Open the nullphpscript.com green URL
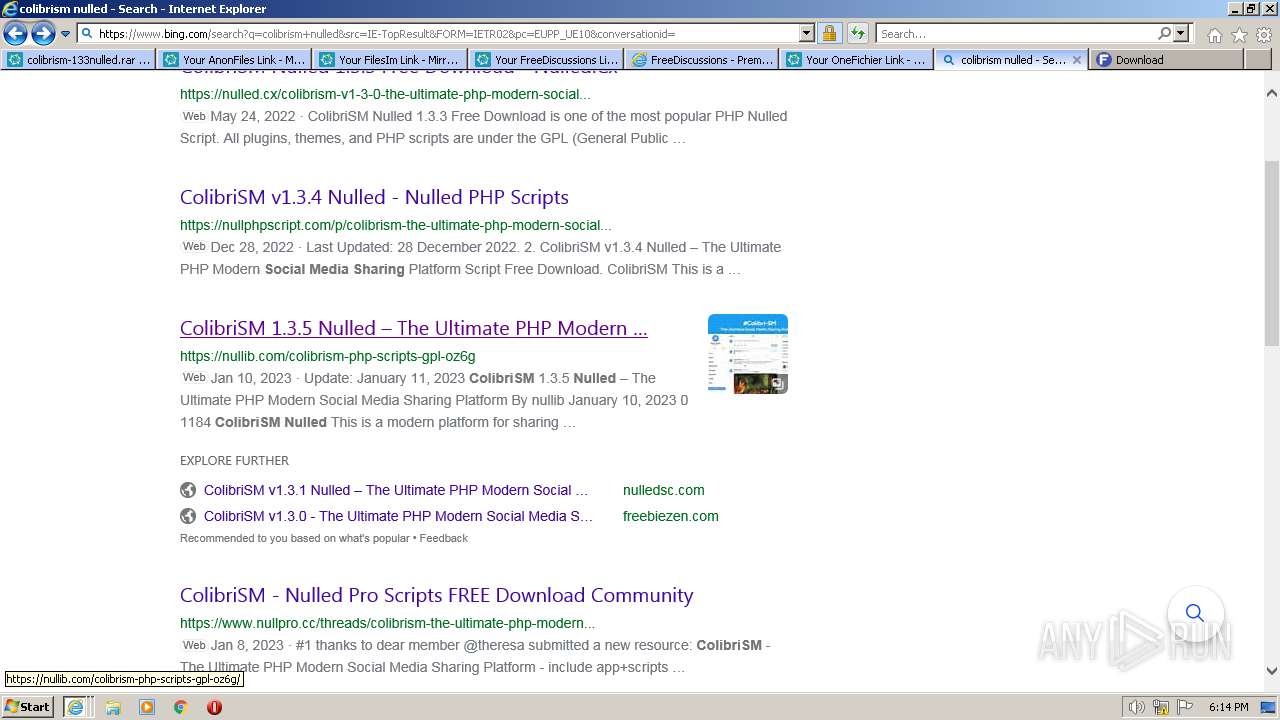The image size is (1280, 720). (395, 225)
